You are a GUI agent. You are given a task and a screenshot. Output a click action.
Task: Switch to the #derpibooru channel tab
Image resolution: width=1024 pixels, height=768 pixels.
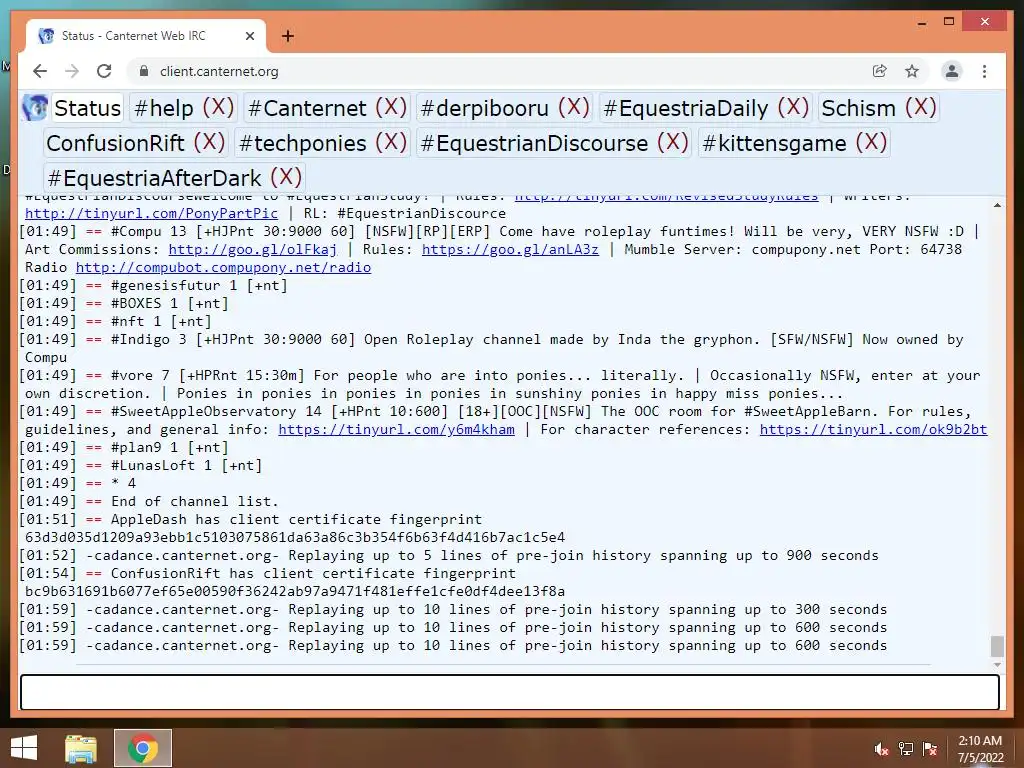point(485,108)
